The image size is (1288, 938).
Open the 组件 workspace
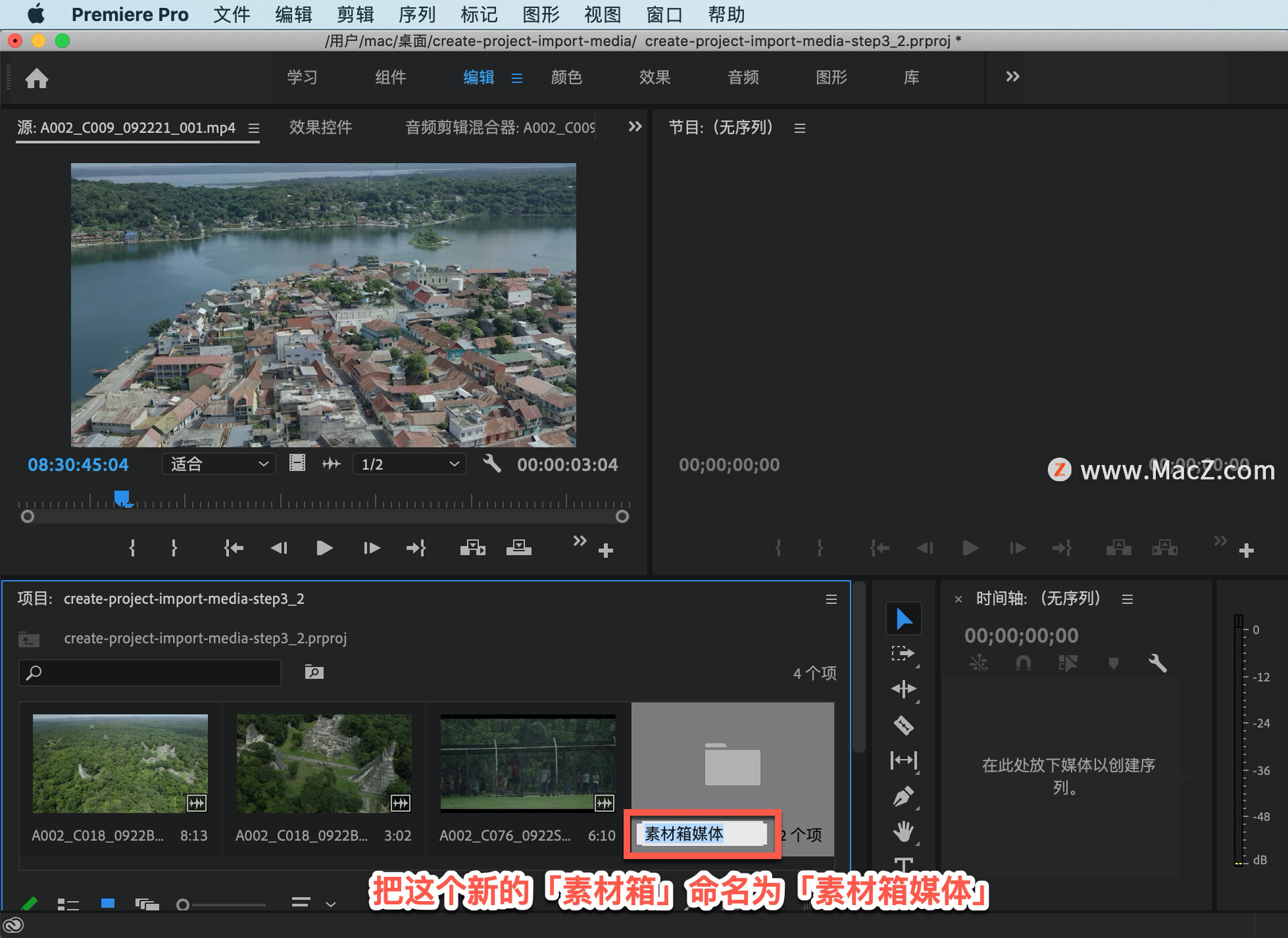pyautogui.click(x=390, y=77)
